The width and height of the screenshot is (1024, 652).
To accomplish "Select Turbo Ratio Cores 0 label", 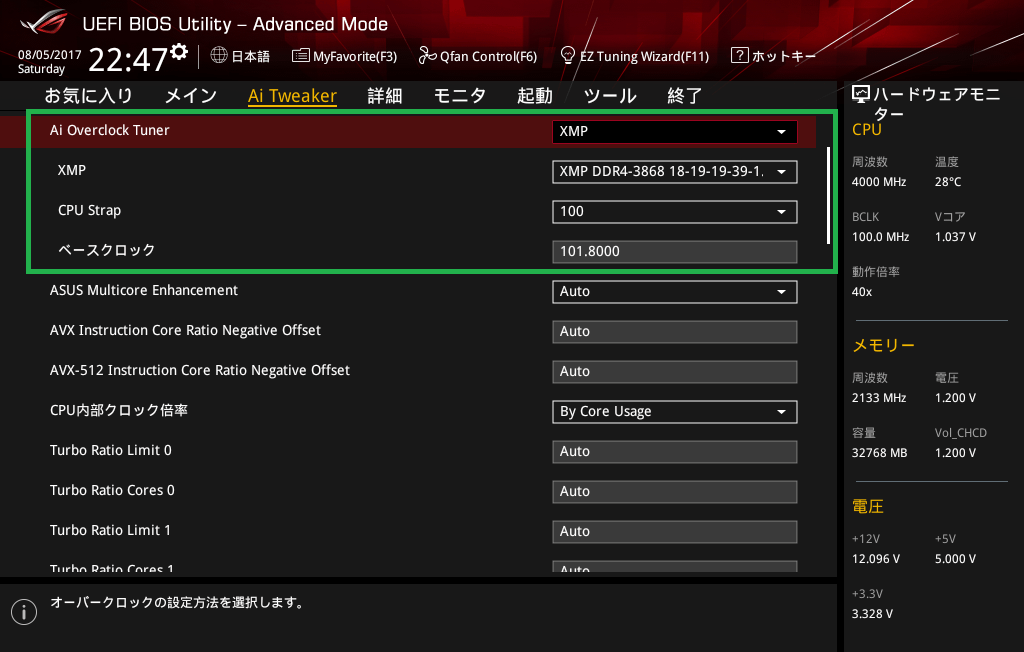I will 112,490.
